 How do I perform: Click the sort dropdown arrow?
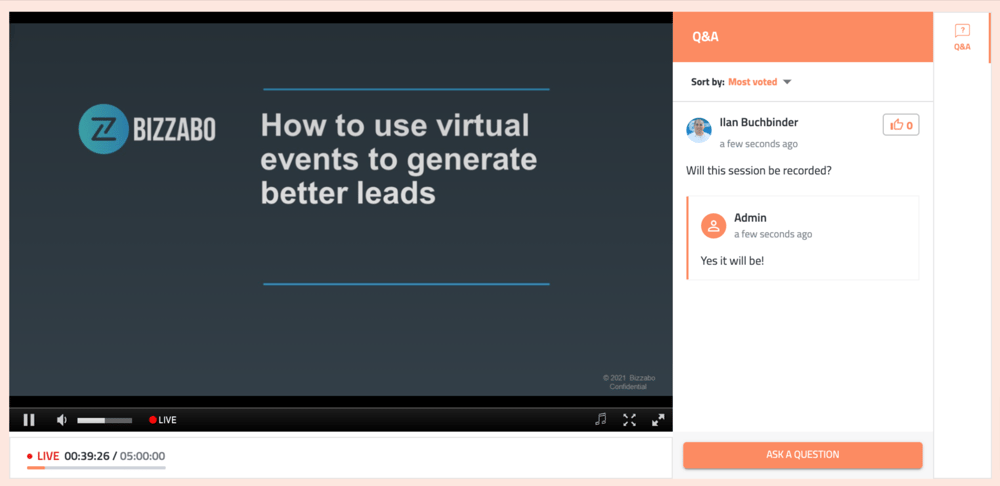[x=787, y=82]
